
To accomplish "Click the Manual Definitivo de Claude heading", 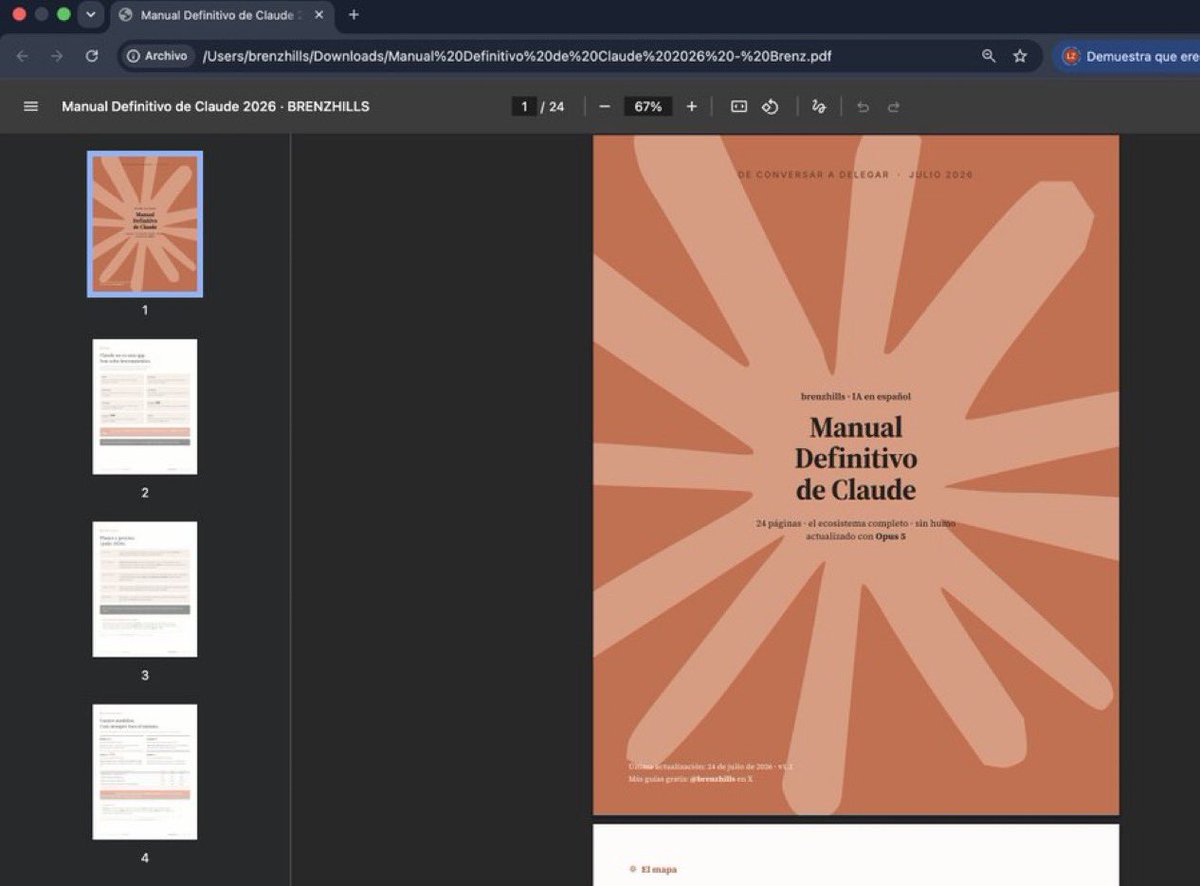I will (856, 458).
